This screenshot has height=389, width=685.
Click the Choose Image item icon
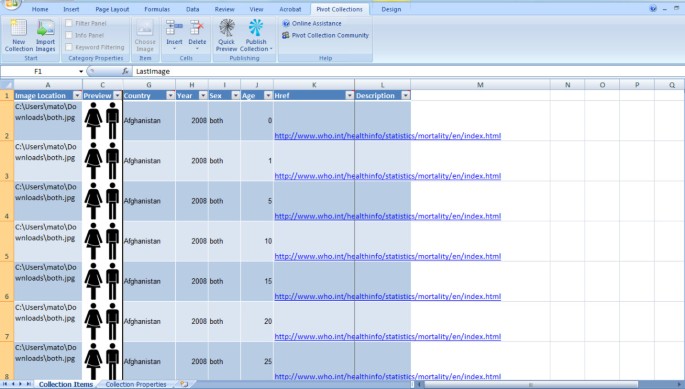pos(145,36)
